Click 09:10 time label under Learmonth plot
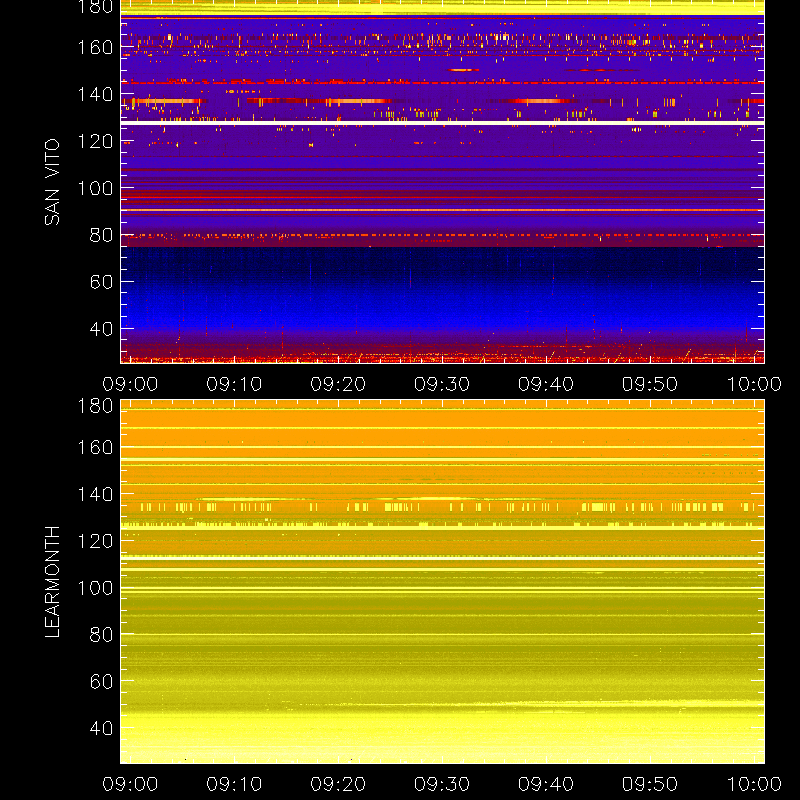The height and width of the screenshot is (800, 800). point(234,784)
